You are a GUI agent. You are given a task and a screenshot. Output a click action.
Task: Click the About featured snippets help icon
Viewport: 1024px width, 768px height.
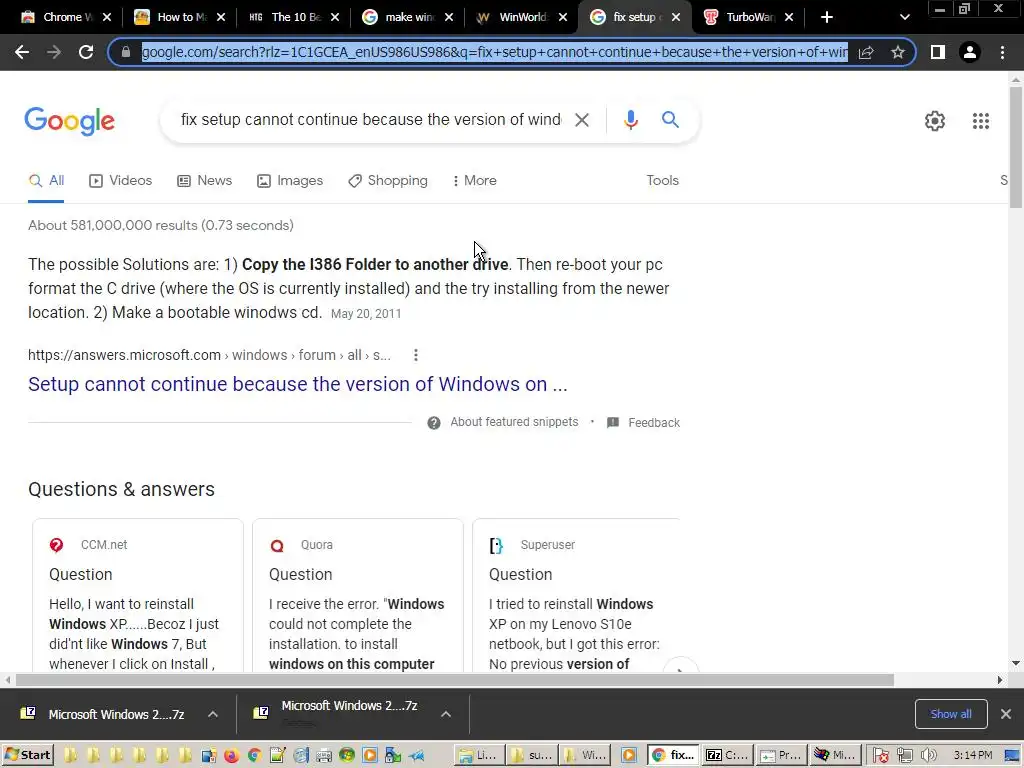click(x=434, y=423)
